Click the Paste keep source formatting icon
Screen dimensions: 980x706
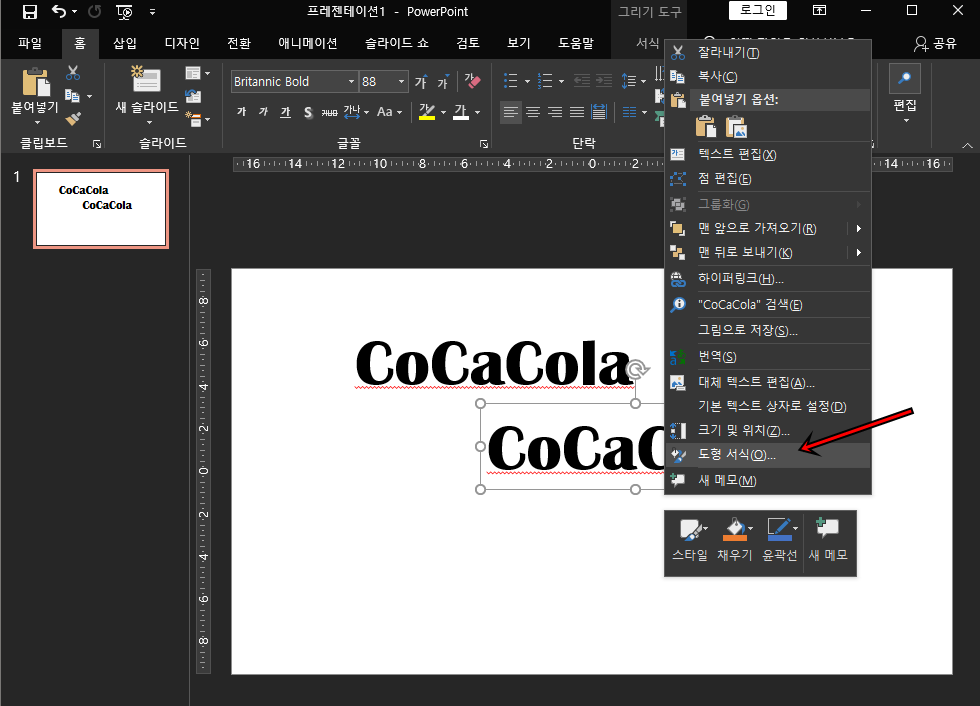coord(706,126)
